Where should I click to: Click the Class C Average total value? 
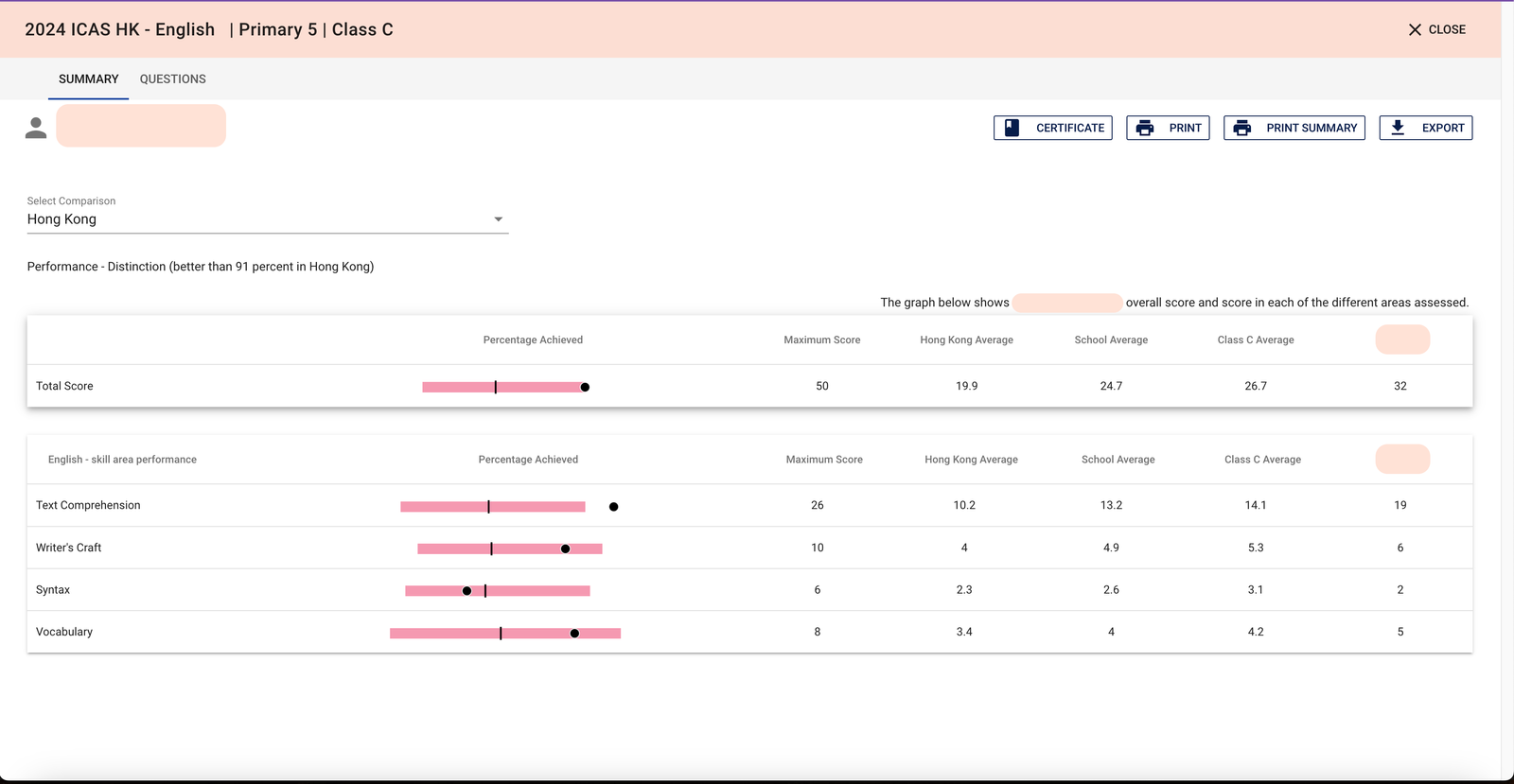pos(1255,386)
